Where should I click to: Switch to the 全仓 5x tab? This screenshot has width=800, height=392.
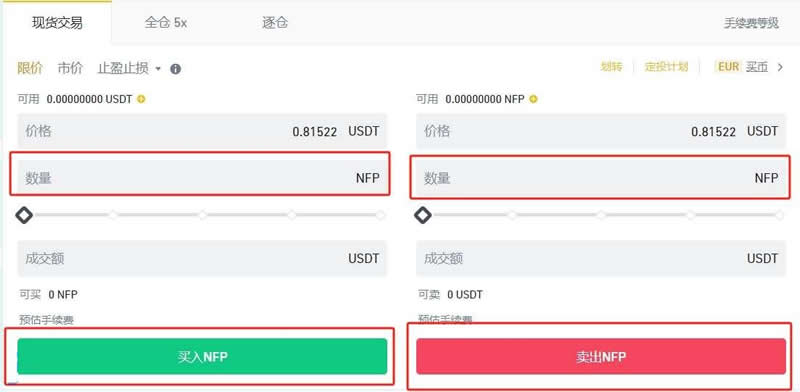165,23
